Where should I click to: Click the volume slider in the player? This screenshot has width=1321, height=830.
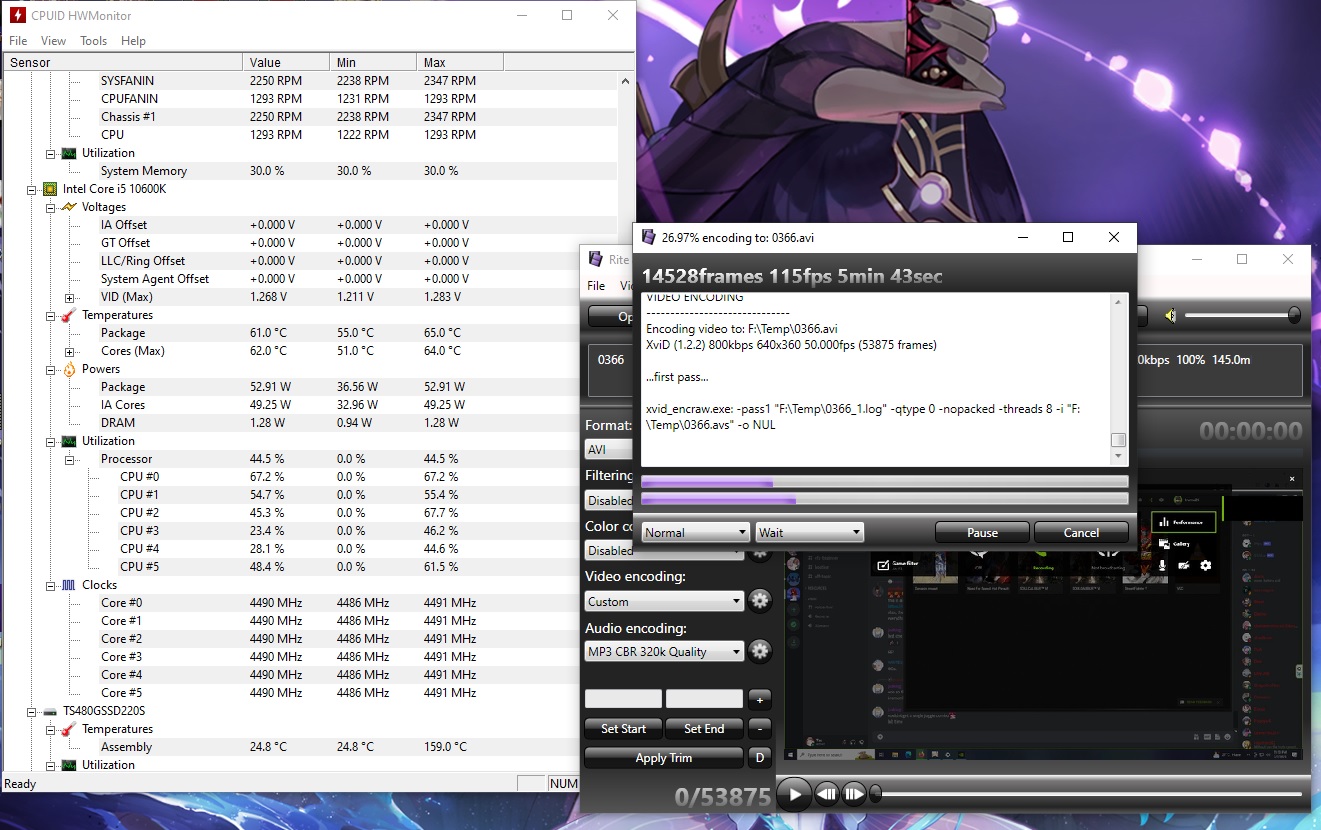tap(1243, 316)
